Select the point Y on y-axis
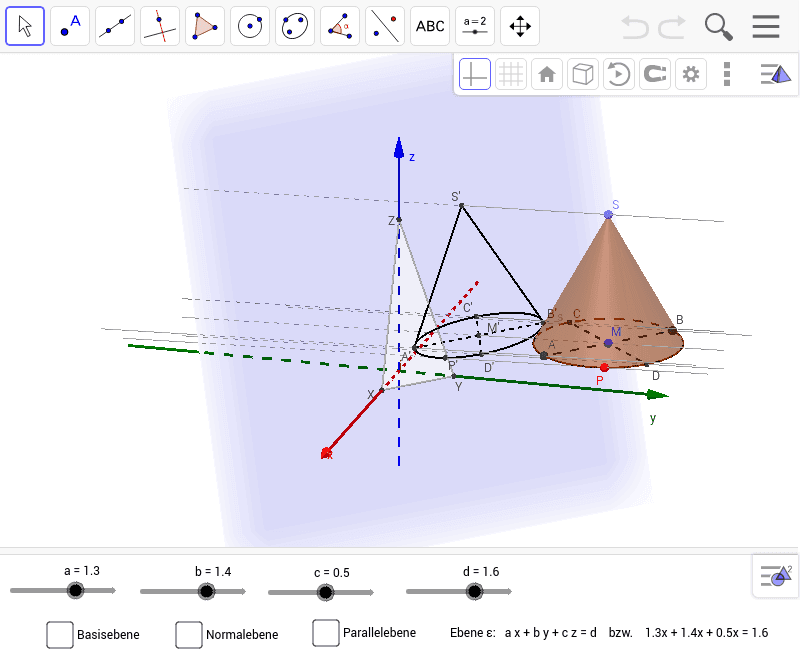800x660 pixels. tap(453, 376)
